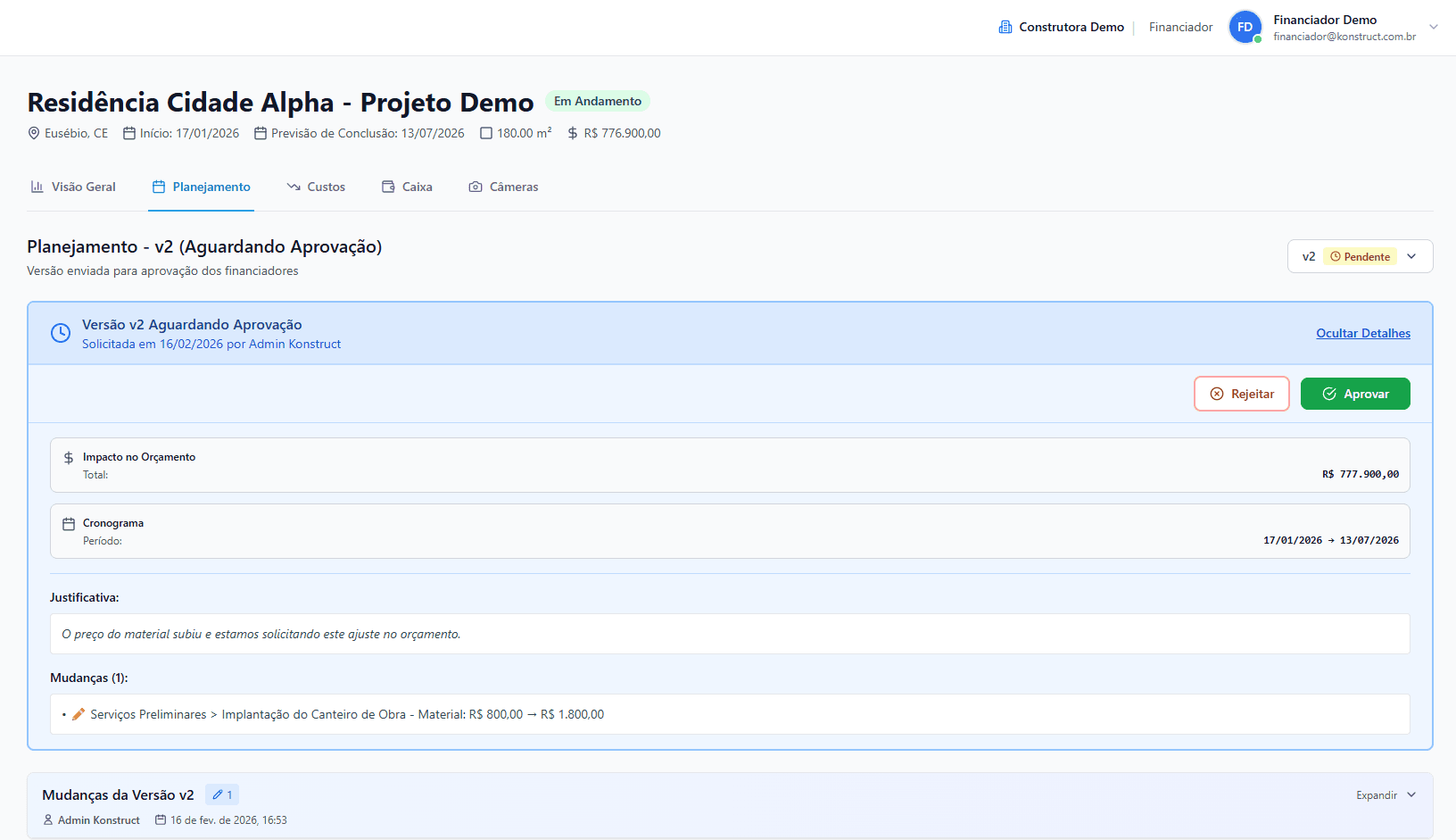Click the Construtora Demo building icon

click(x=1005, y=28)
